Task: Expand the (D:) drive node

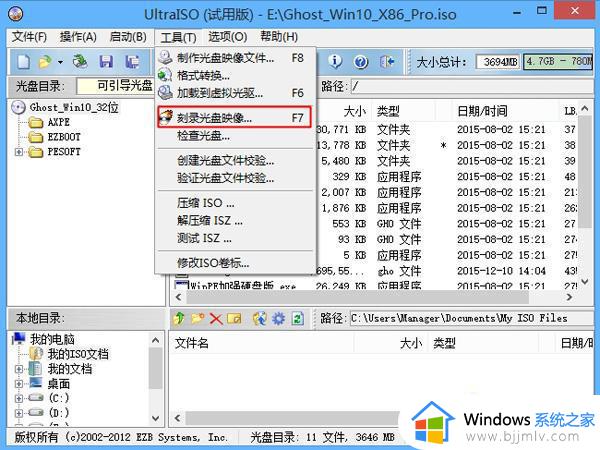Action: pos(19,413)
